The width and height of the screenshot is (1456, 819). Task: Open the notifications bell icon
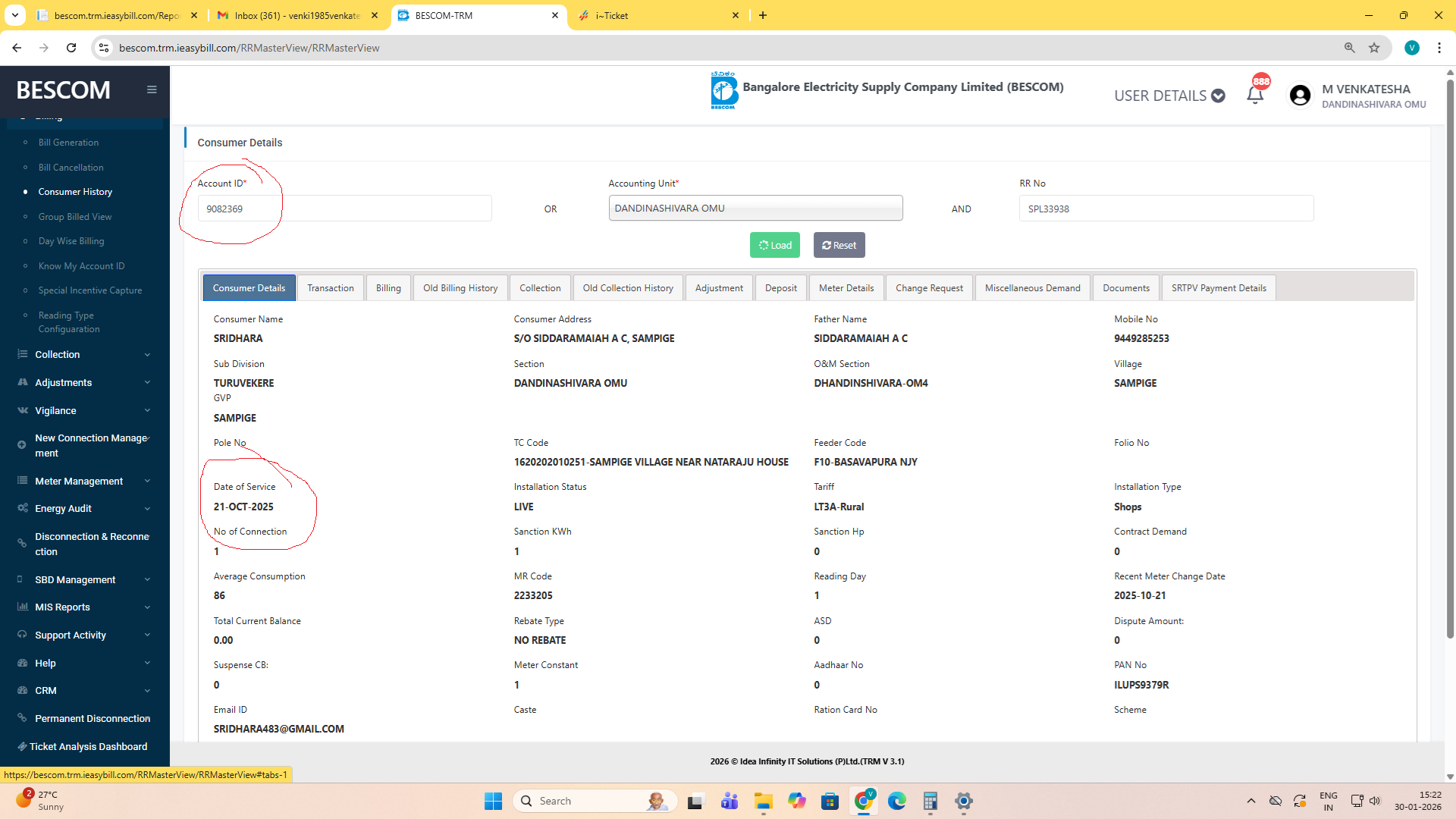[x=1255, y=95]
